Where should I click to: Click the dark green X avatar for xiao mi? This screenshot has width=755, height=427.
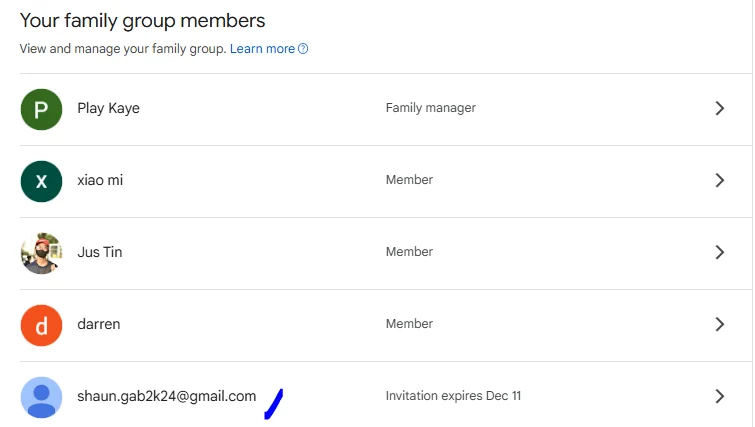[x=41, y=181]
